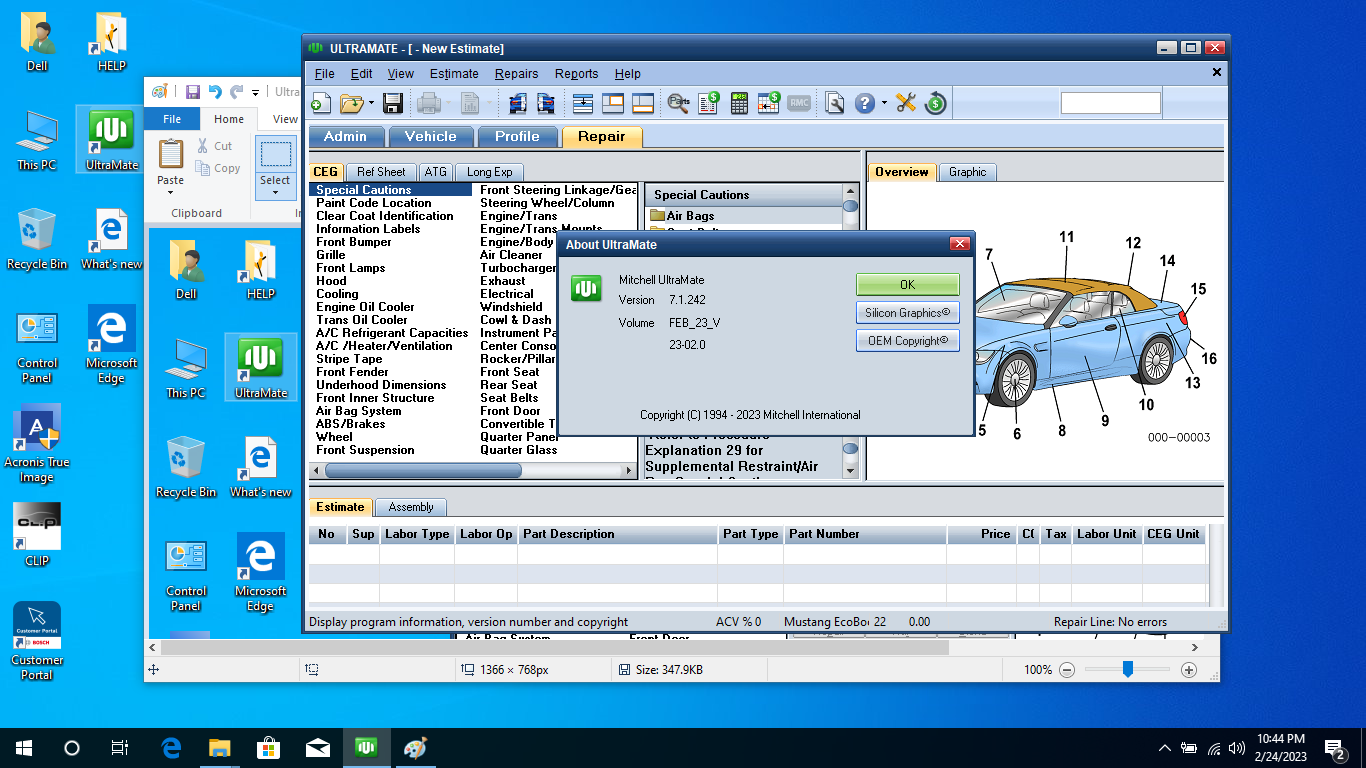
Task: Select Underhood Dimensions in the list
Action: 381,385
